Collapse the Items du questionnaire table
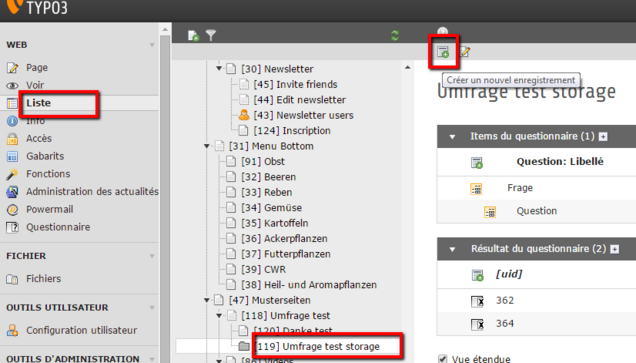Screen dimensions: 636x363 (x=452, y=137)
